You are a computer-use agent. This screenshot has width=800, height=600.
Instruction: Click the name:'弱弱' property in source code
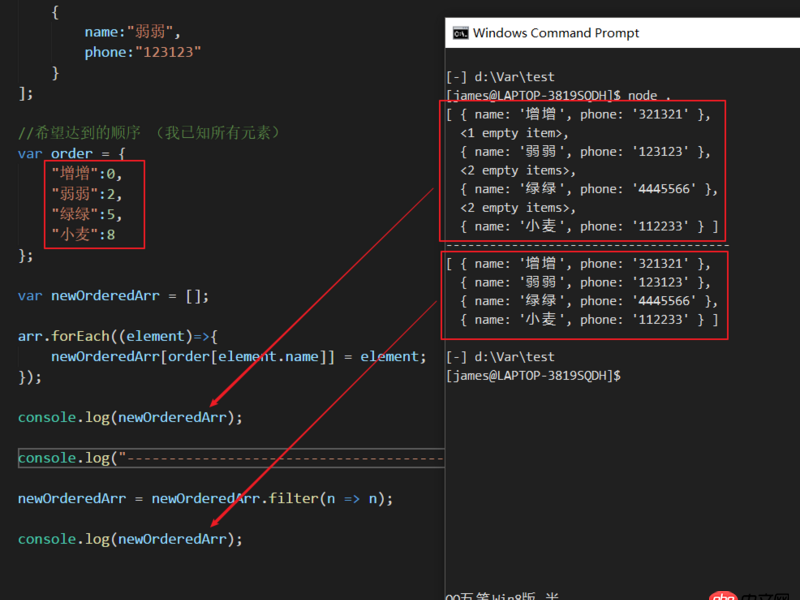click(130, 31)
